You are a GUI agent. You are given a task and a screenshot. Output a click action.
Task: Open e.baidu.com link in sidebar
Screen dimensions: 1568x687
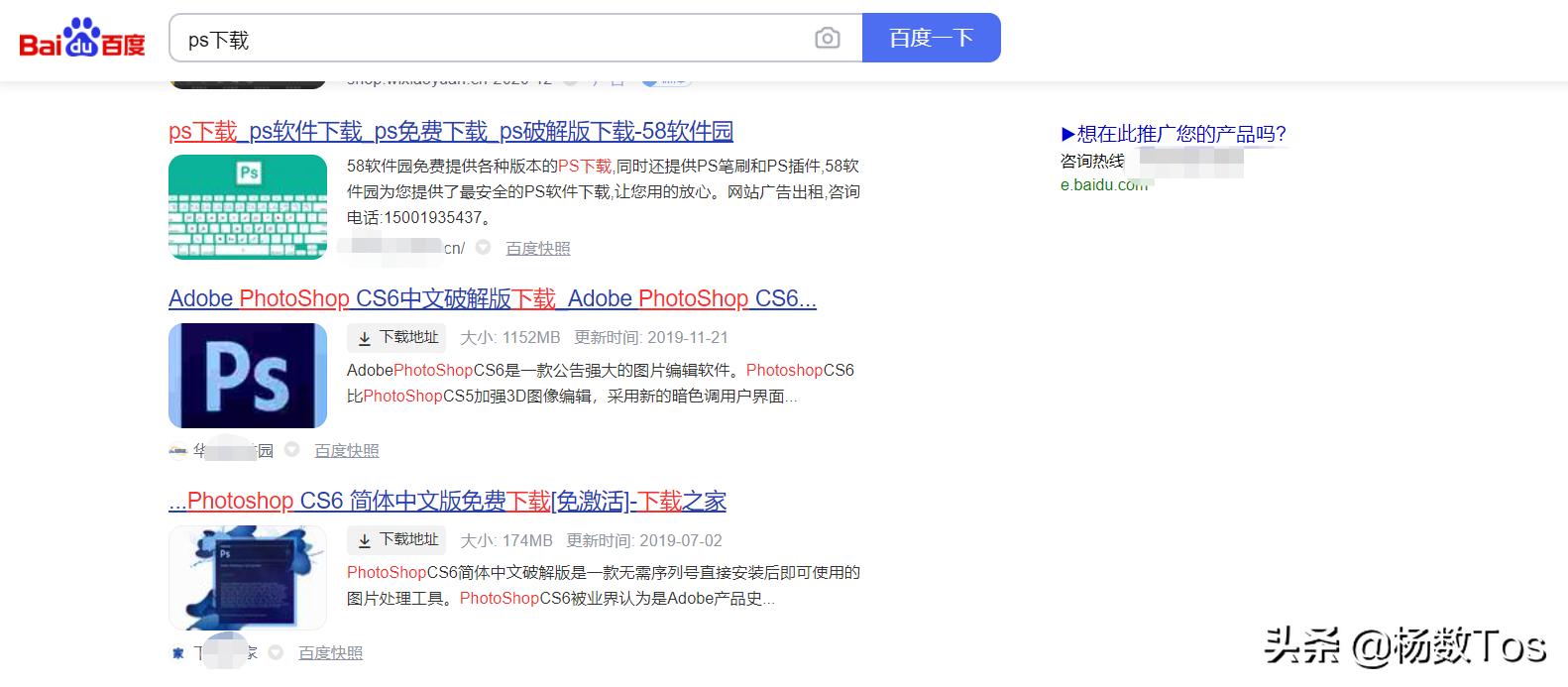[1104, 184]
